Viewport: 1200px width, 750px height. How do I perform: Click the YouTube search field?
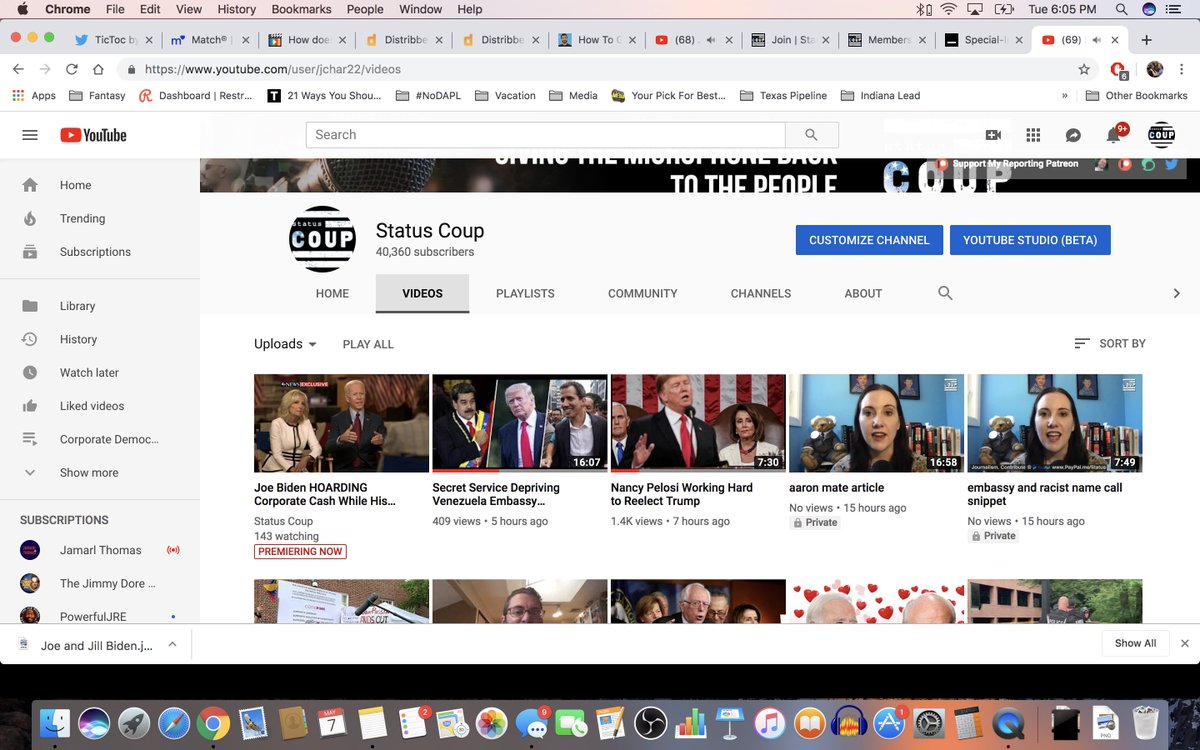coord(546,135)
